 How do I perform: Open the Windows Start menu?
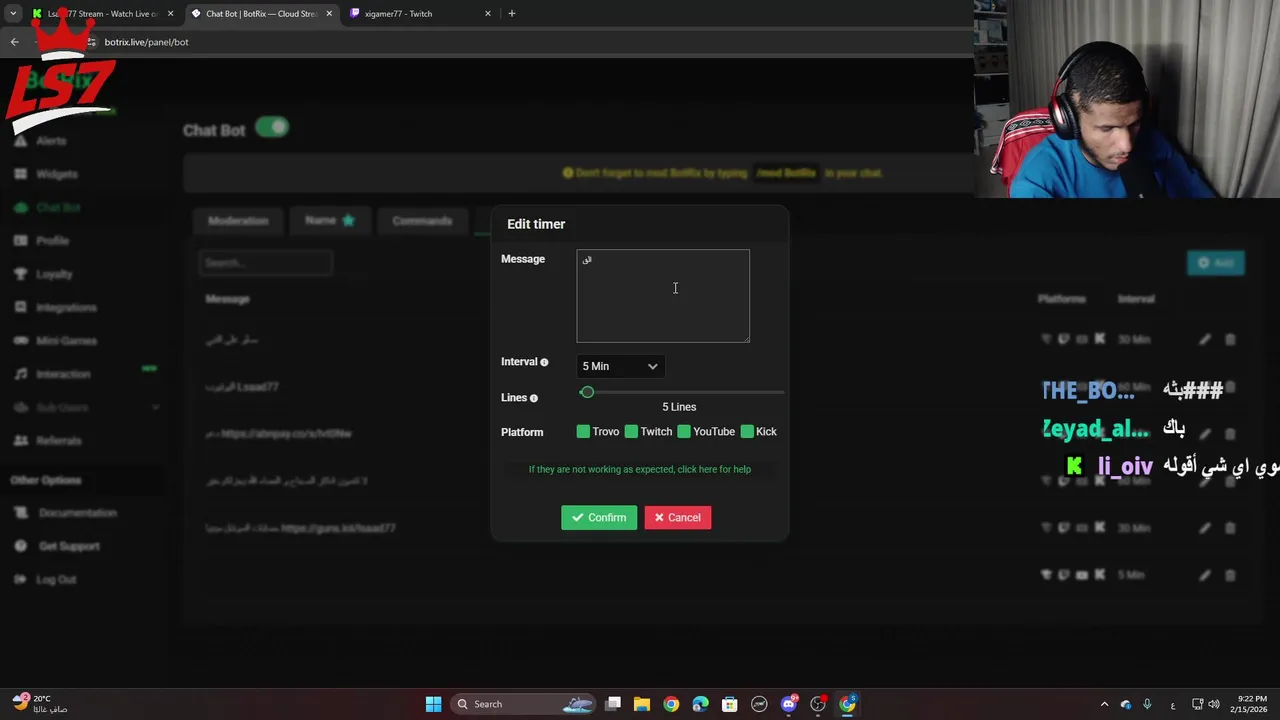coord(433,704)
